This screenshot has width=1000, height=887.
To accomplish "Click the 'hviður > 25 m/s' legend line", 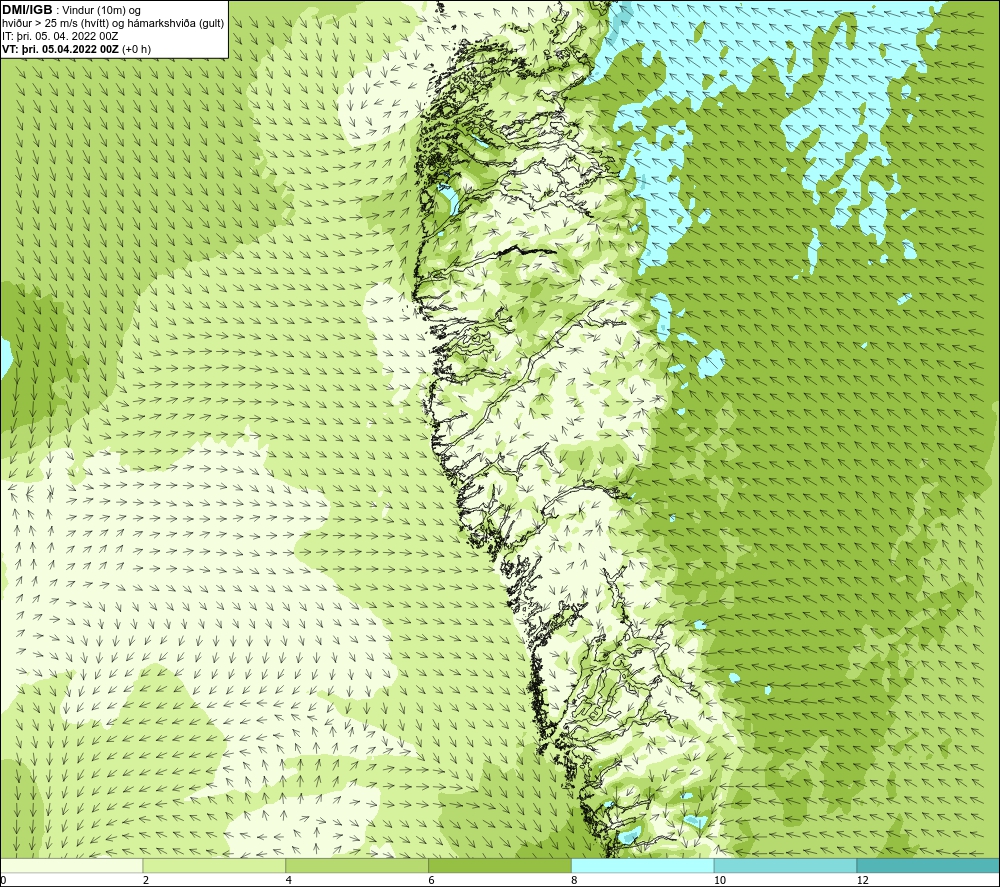I will coord(113,23).
